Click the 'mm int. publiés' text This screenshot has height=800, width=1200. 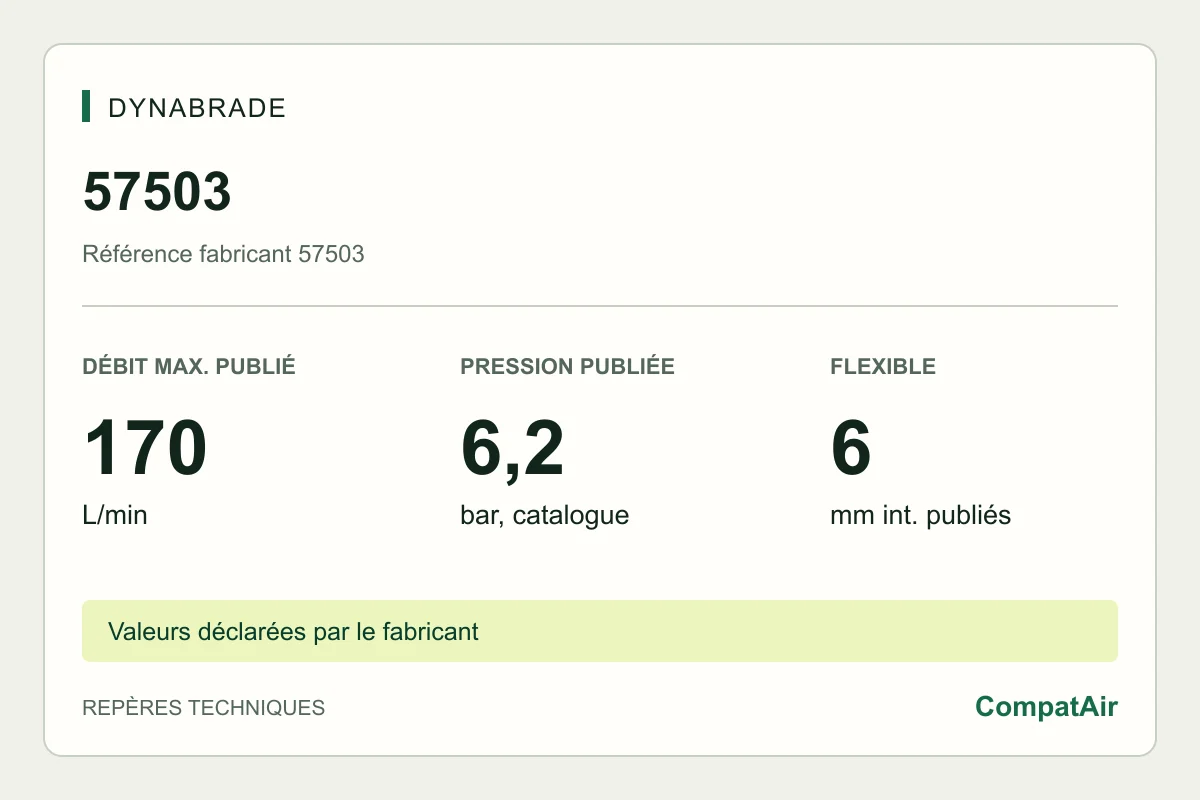pyautogui.click(x=920, y=516)
